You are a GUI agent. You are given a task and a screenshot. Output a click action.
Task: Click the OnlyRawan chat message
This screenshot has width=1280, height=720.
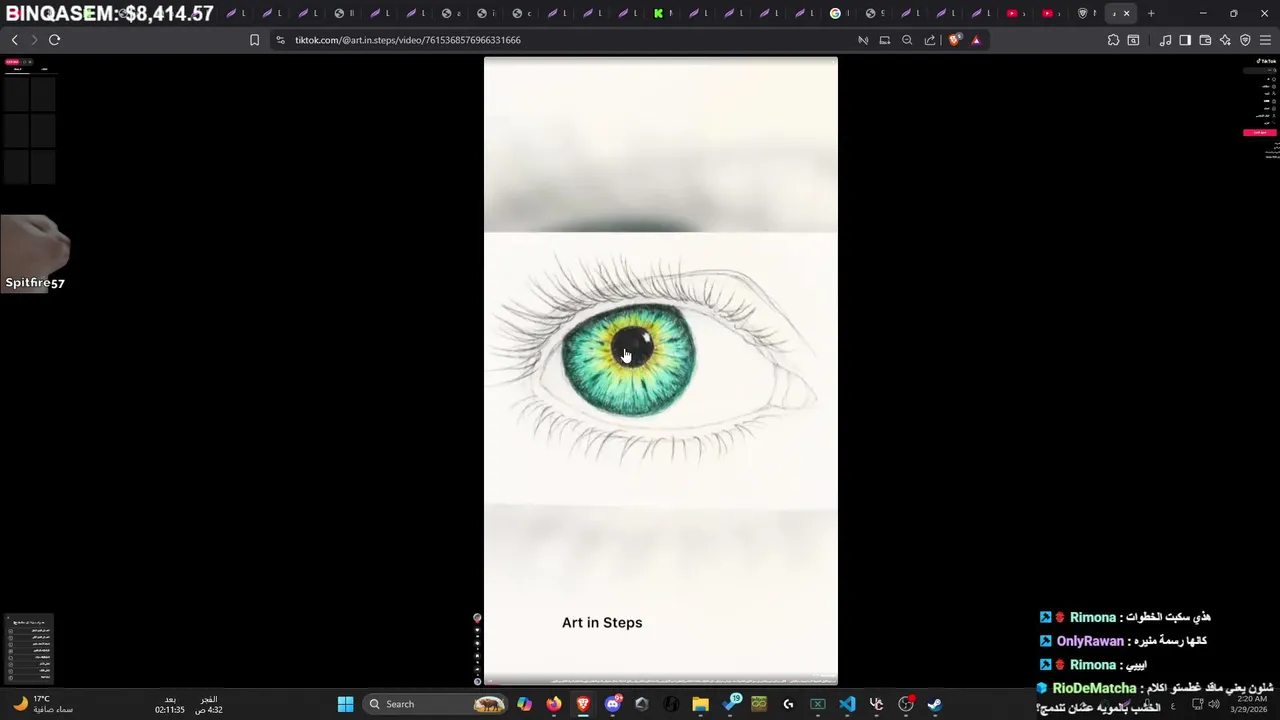point(1123,641)
